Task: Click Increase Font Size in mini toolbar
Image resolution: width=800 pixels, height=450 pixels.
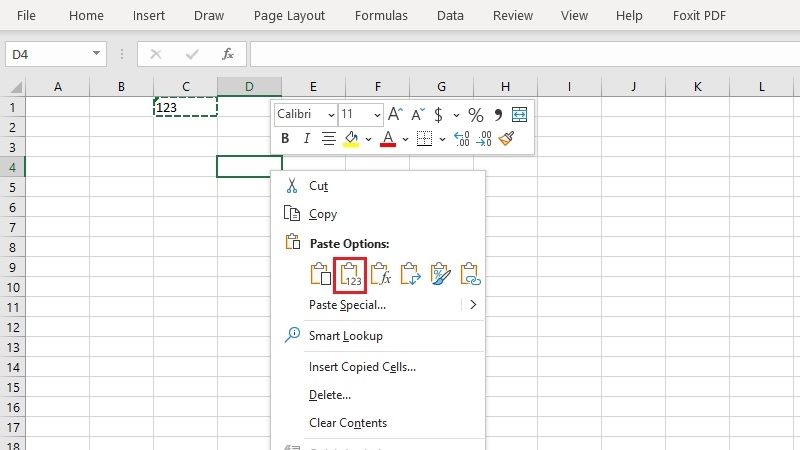Action: click(395, 114)
